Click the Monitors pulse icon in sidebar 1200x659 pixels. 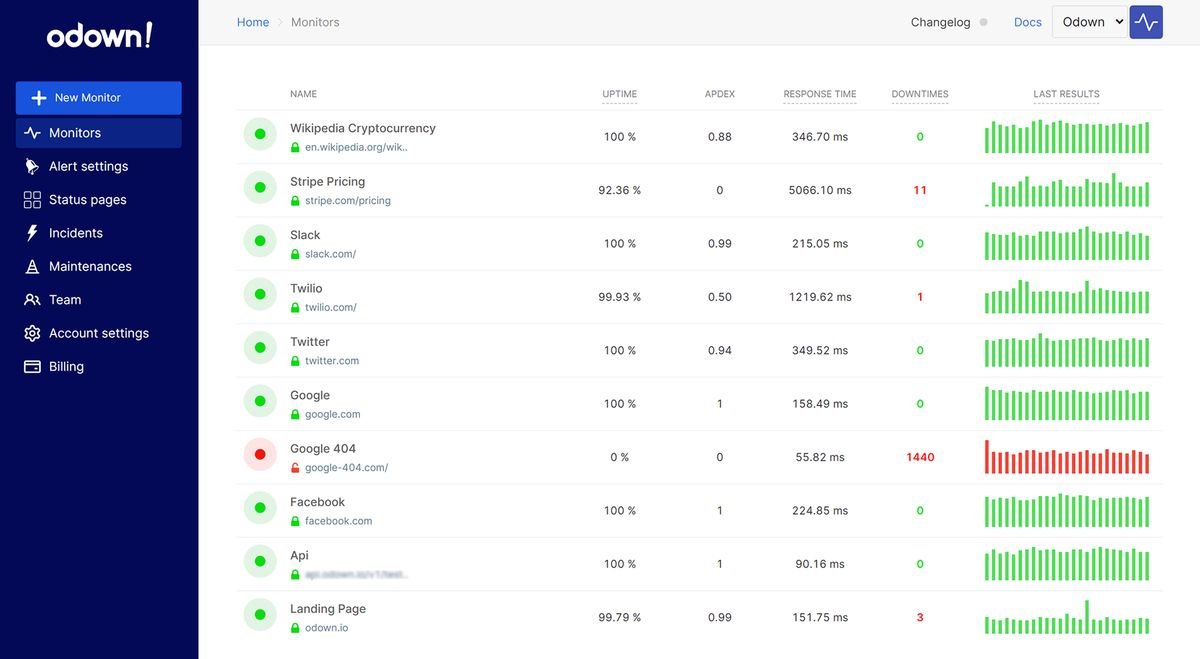[x=32, y=133]
